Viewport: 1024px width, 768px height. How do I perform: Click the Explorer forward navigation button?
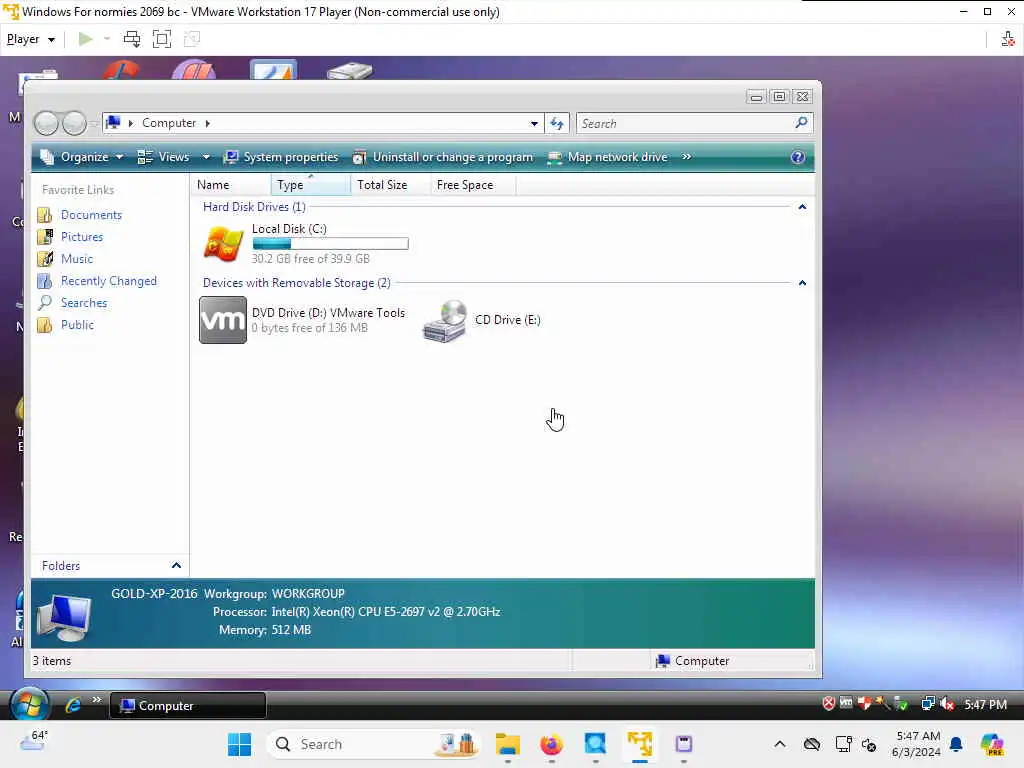(x=74, y=123)
